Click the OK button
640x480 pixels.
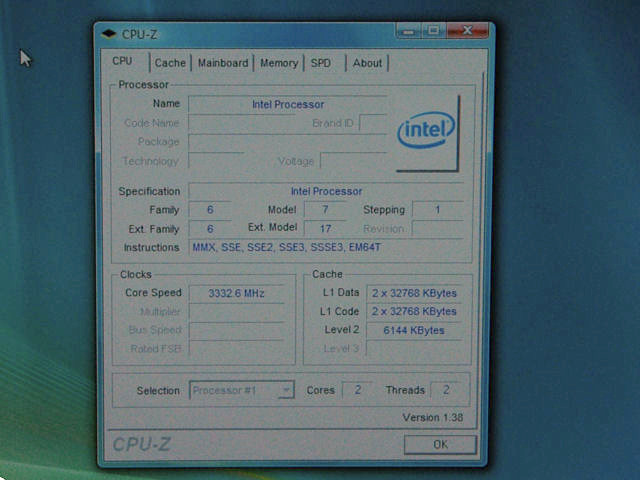440,444
